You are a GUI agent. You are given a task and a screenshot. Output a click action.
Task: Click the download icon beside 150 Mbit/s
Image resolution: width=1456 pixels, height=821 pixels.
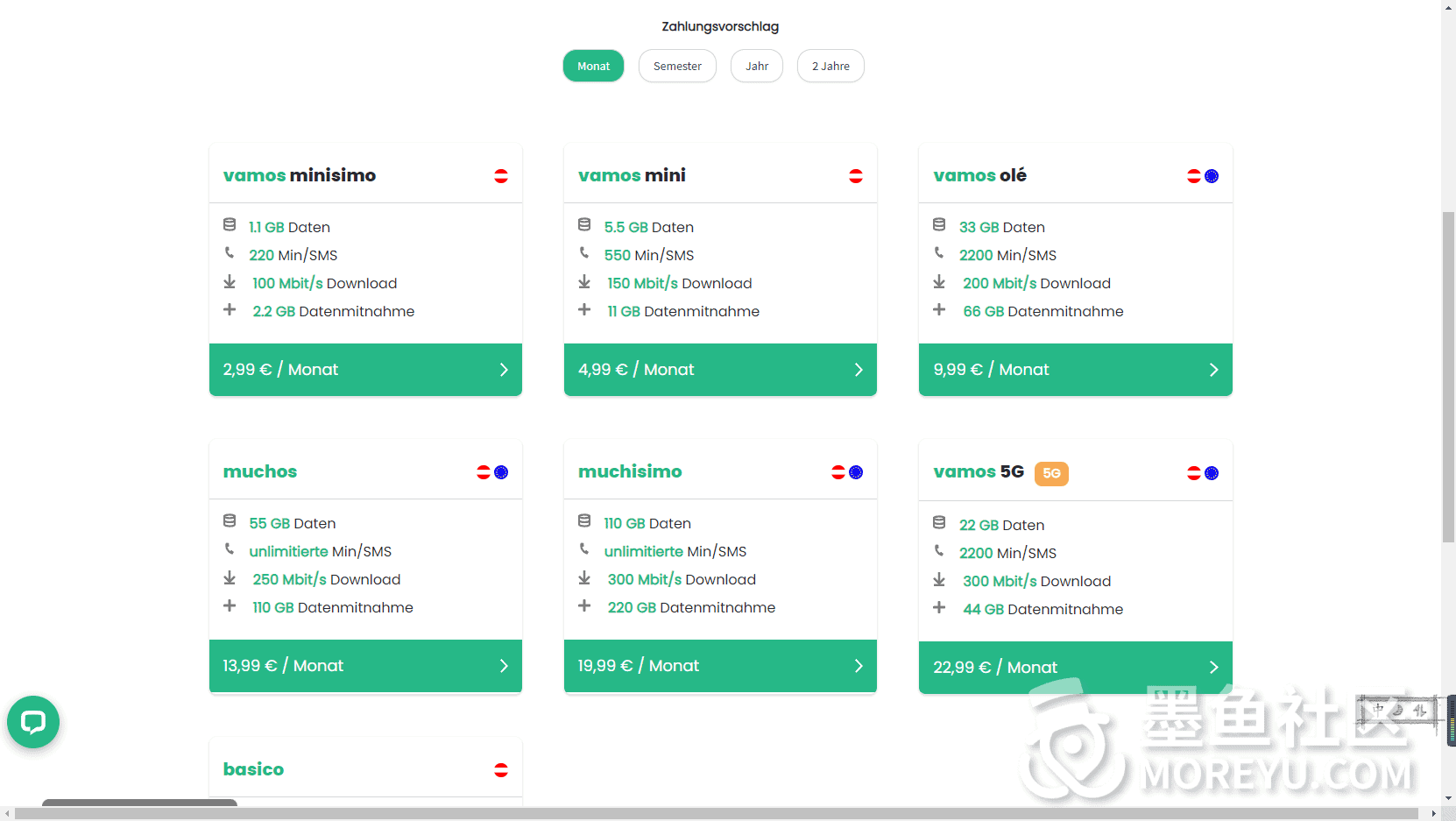click(x=584, y=281)
